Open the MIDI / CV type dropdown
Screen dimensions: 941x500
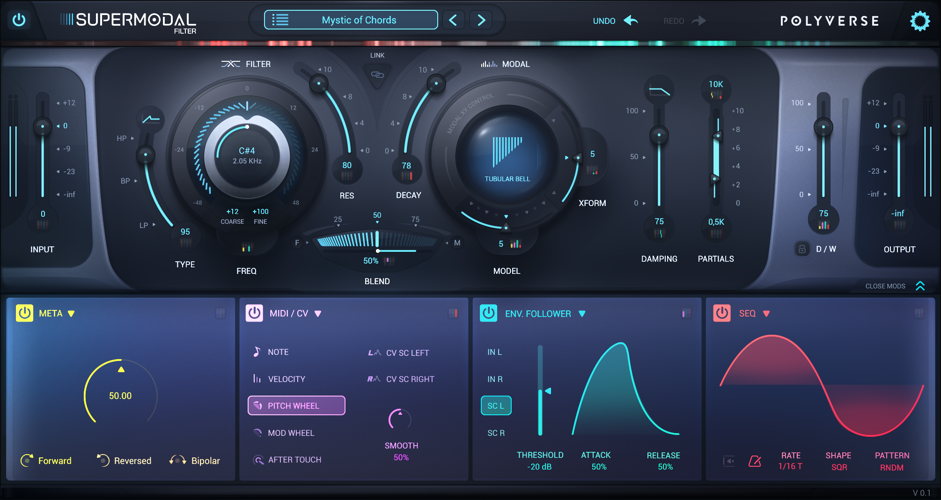(x=317, y=313)
